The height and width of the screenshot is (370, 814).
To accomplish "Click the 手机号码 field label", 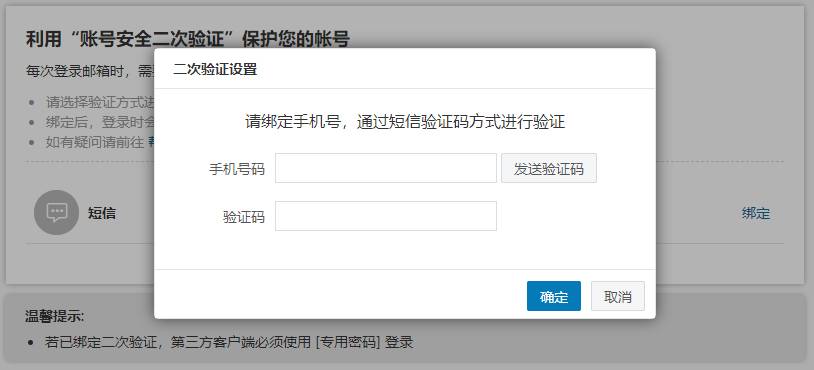I will click(237, 169).
